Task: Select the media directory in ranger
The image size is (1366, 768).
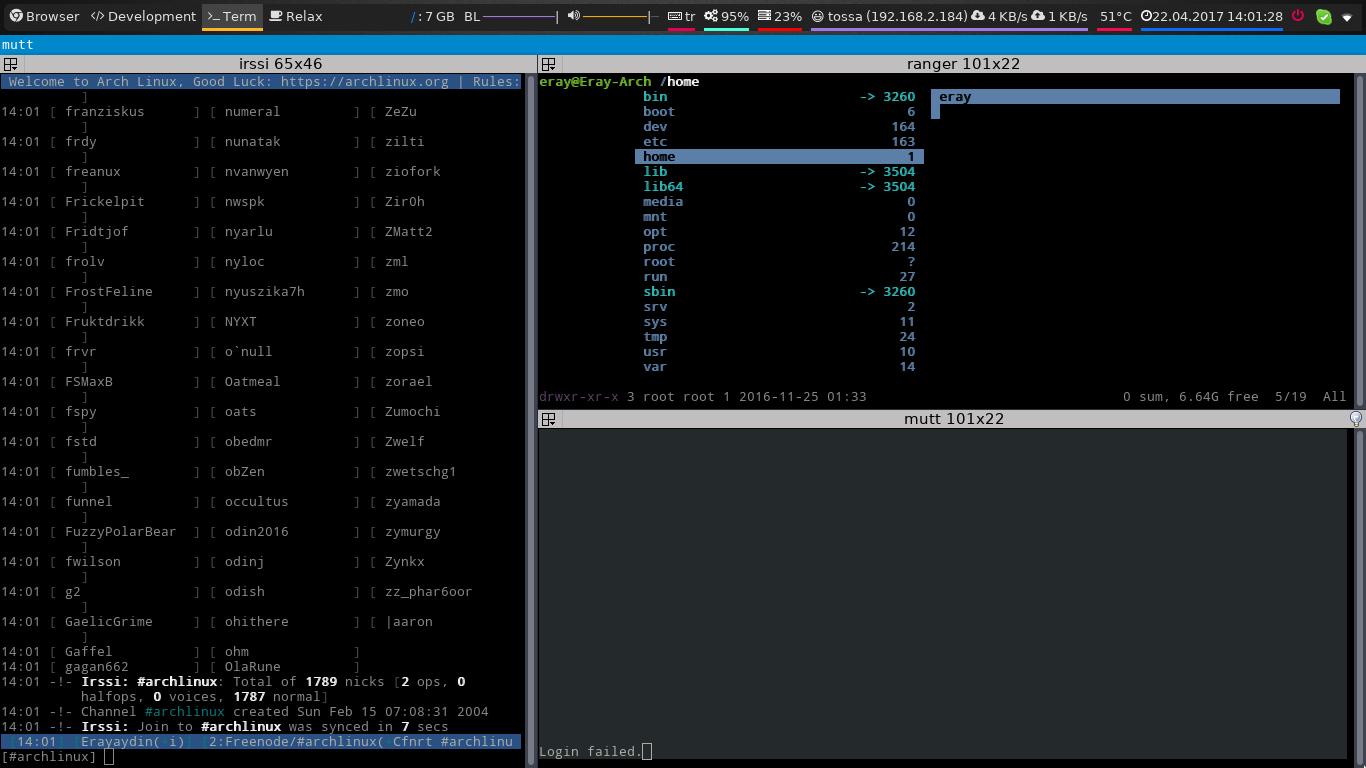Action: point(779,202)
